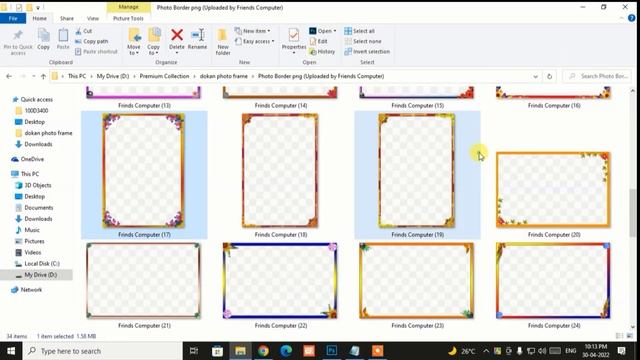640x360 pixels.
Task: Click the Search Photo Border field
Action: click(x=597, y=76)
